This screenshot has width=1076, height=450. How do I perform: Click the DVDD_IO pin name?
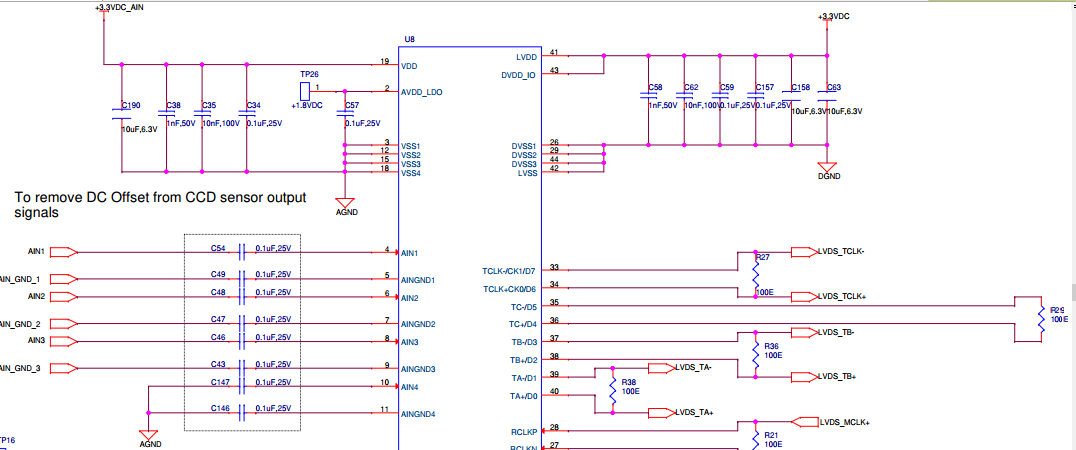[521, 73]
